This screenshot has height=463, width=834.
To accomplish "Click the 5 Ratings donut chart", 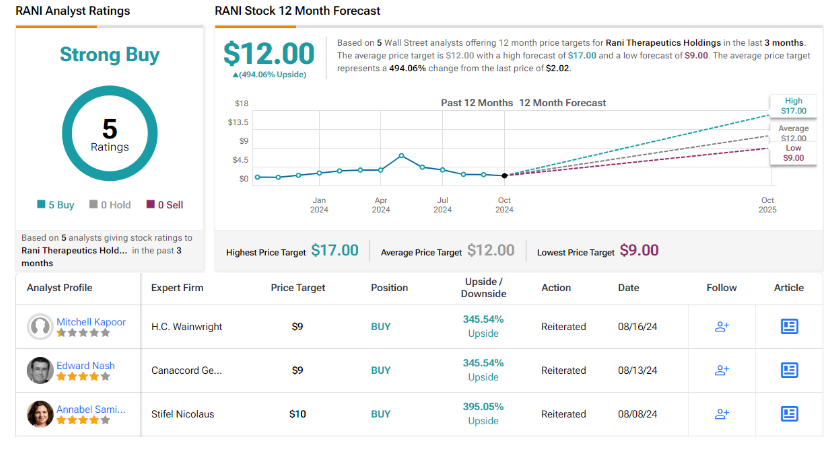I will (110, 134).
